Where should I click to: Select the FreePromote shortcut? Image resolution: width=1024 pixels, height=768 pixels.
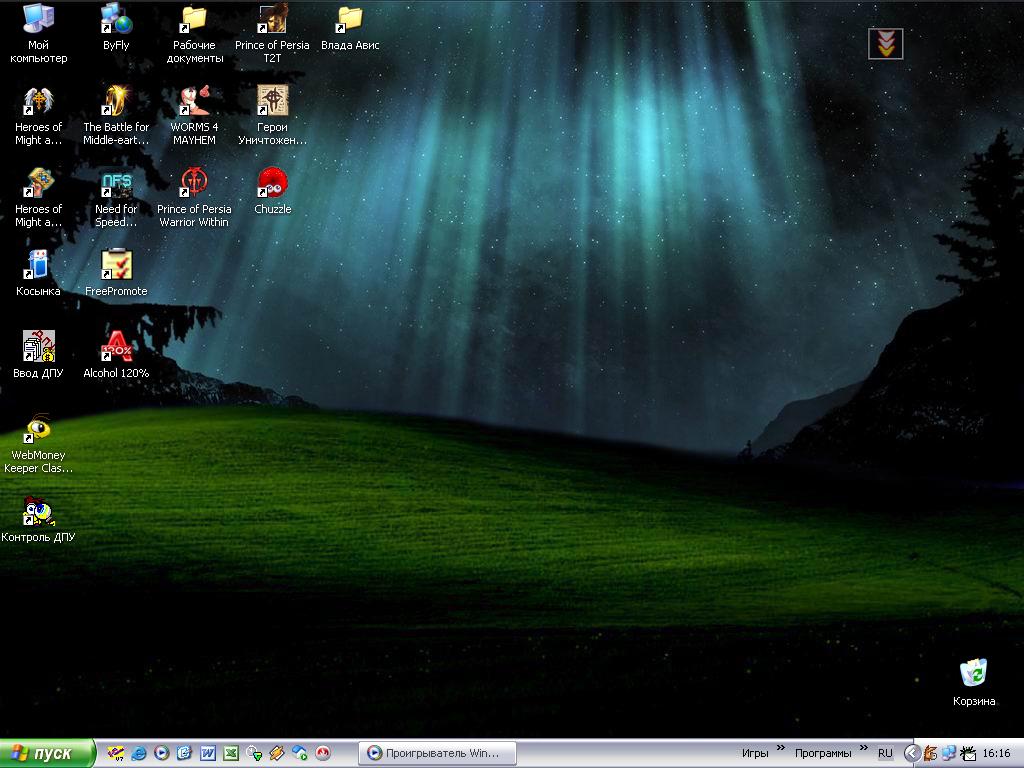point(116,273)
